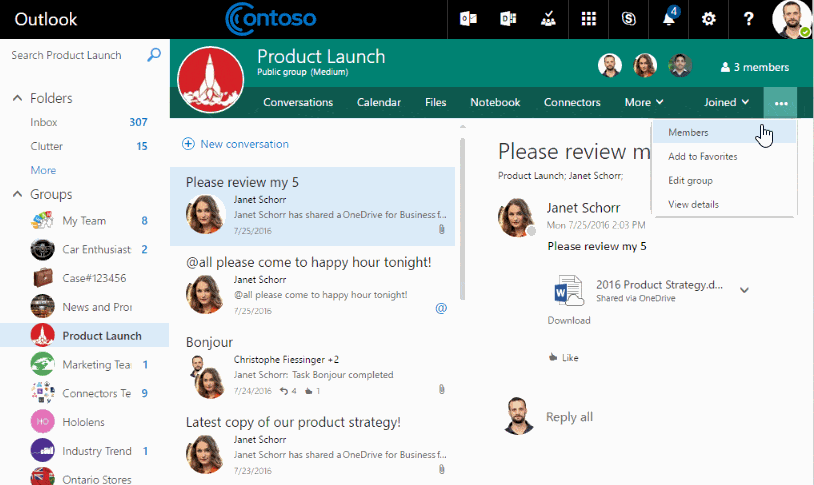The width and height of the screenshot is (814, 485).
Task: Click the Product Launch rocket logo
Action: [x=210, y=80]
